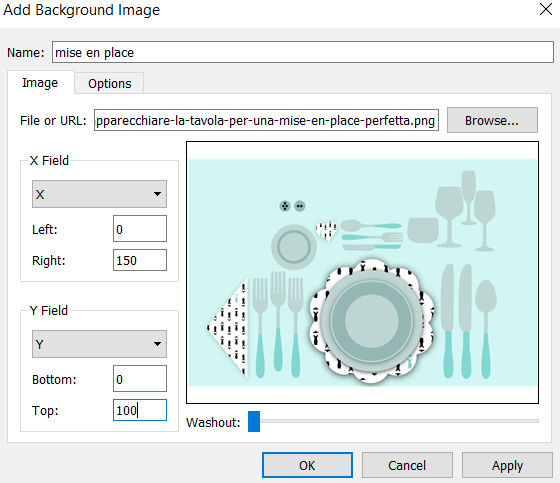Click the Apply button
Screen dimensions: 560x483
pos(507,465)
